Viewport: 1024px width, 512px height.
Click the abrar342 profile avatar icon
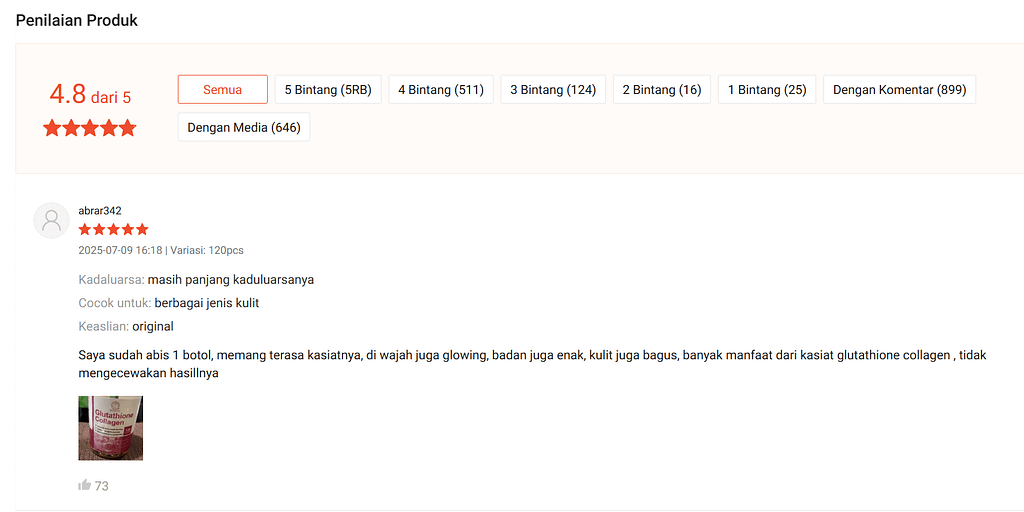click(x=51, y=220)
